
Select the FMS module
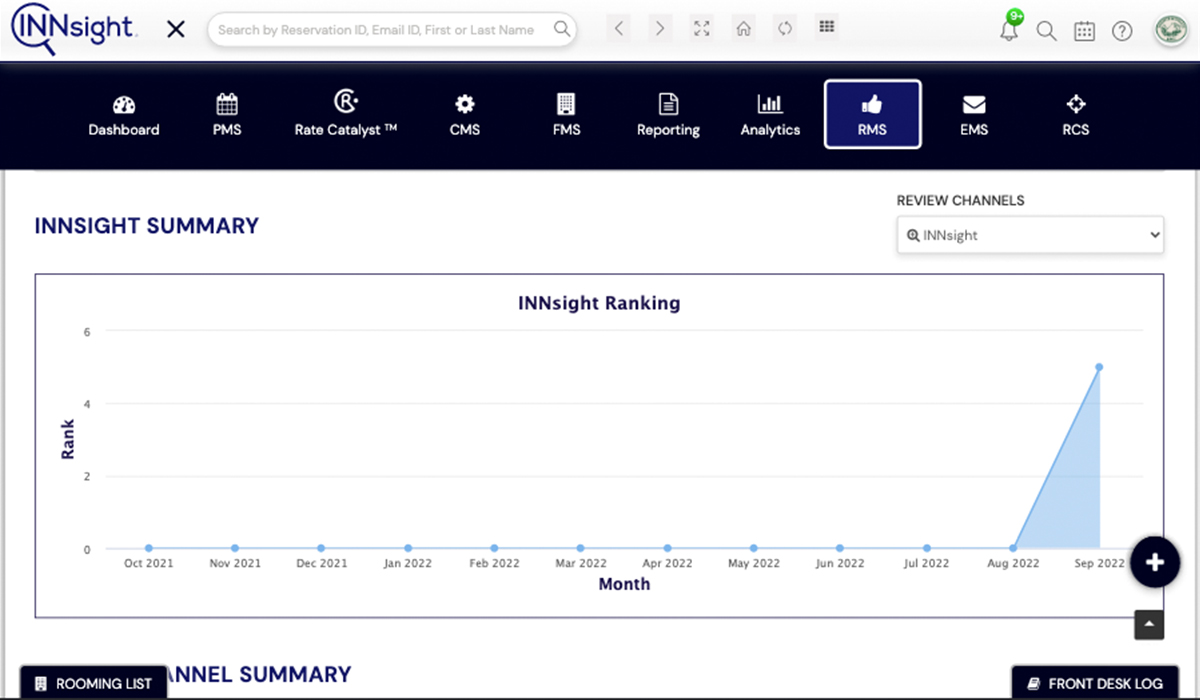(566, 115)
